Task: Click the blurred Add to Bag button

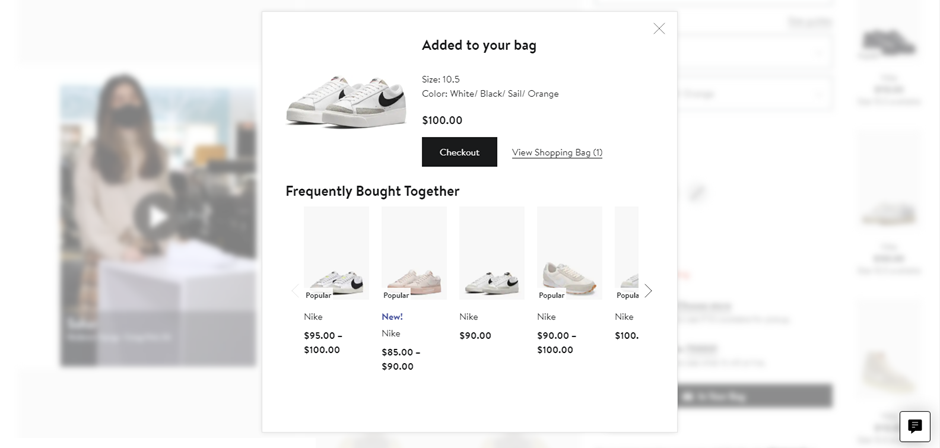Action: coord(754,396)
